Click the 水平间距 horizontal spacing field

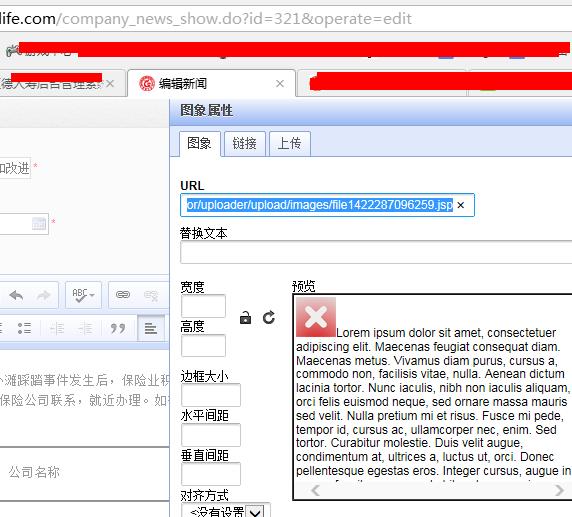[x=211, y=435]
